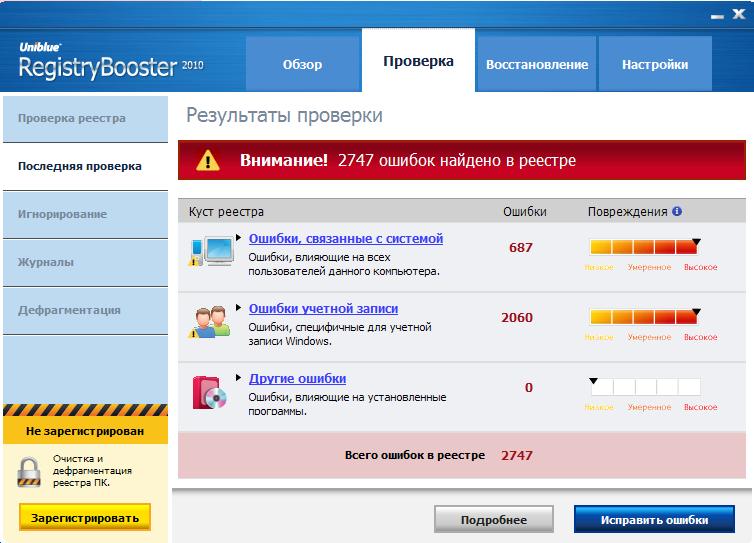Screen dimensions: 754x543
Task: Expand the Другие ошибки arrow
Action: pyautogui.click(x=239, y=378)
